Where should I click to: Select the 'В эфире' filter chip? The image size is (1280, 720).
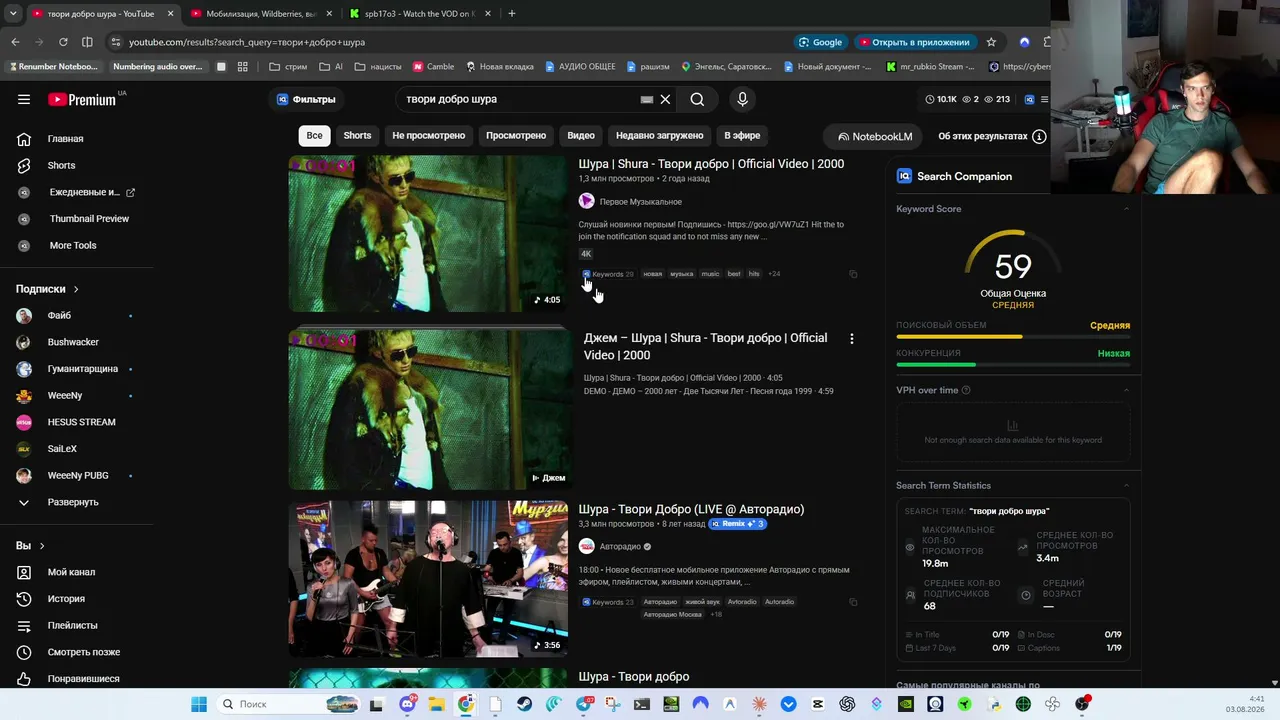point(742,136)
